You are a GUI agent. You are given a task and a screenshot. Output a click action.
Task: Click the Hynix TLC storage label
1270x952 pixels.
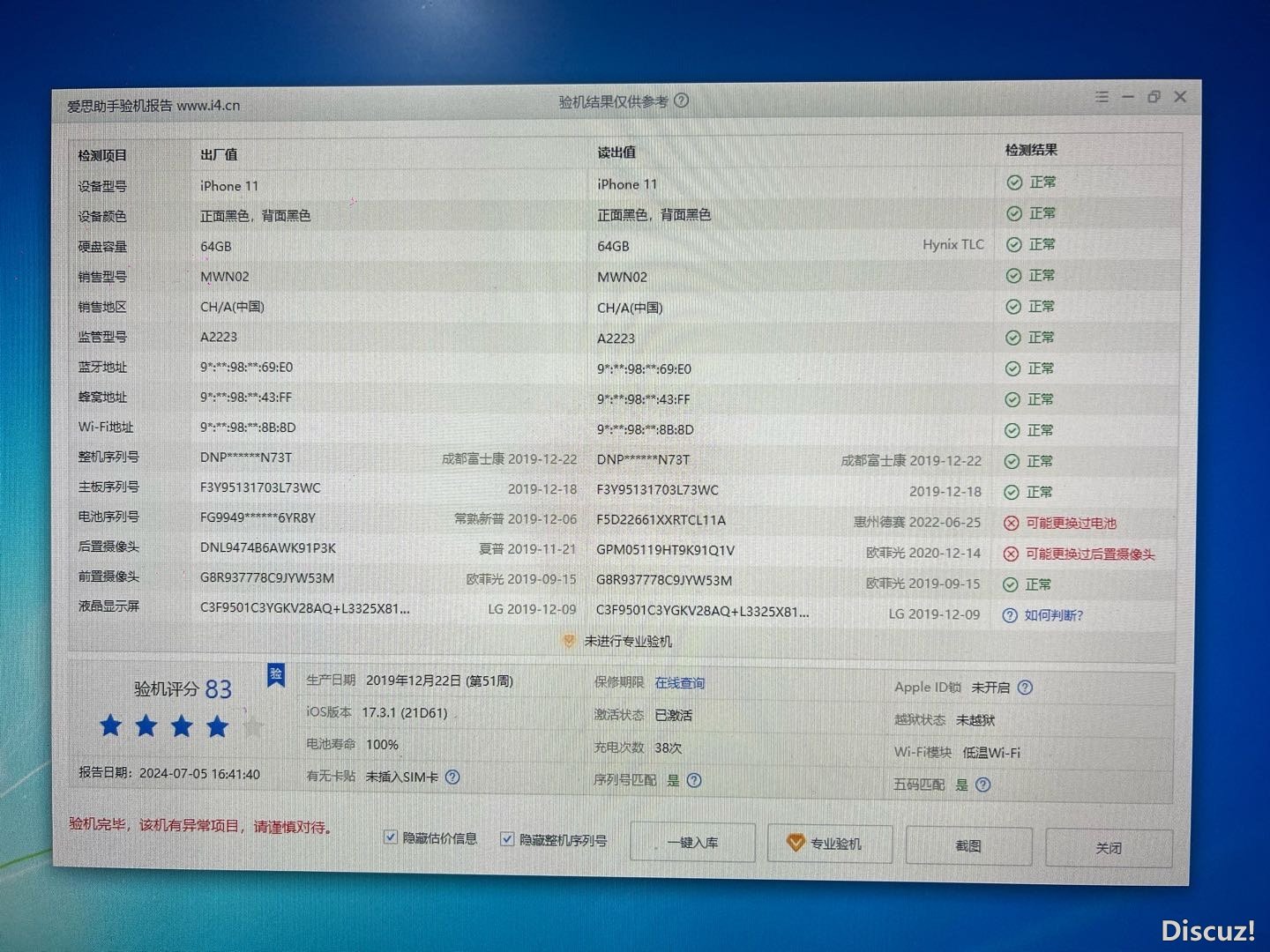953,244
